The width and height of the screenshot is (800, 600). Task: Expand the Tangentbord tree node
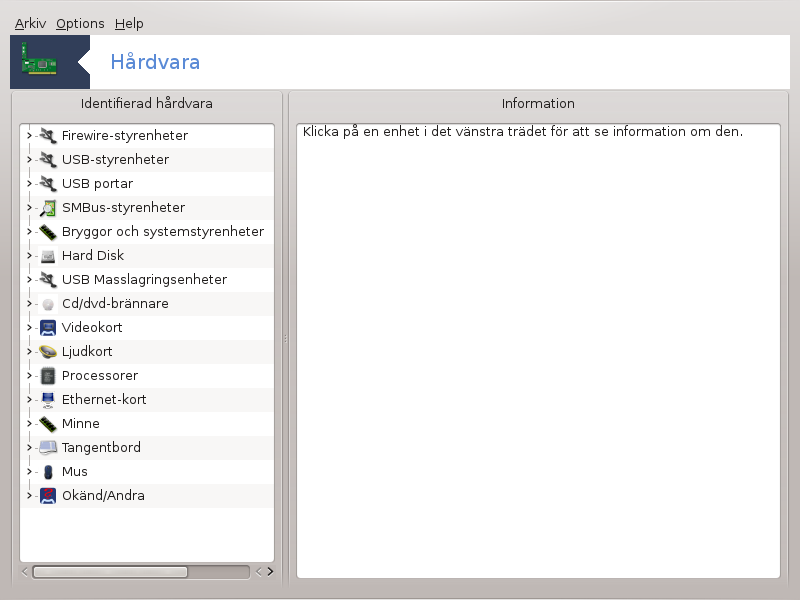(29, 447)
